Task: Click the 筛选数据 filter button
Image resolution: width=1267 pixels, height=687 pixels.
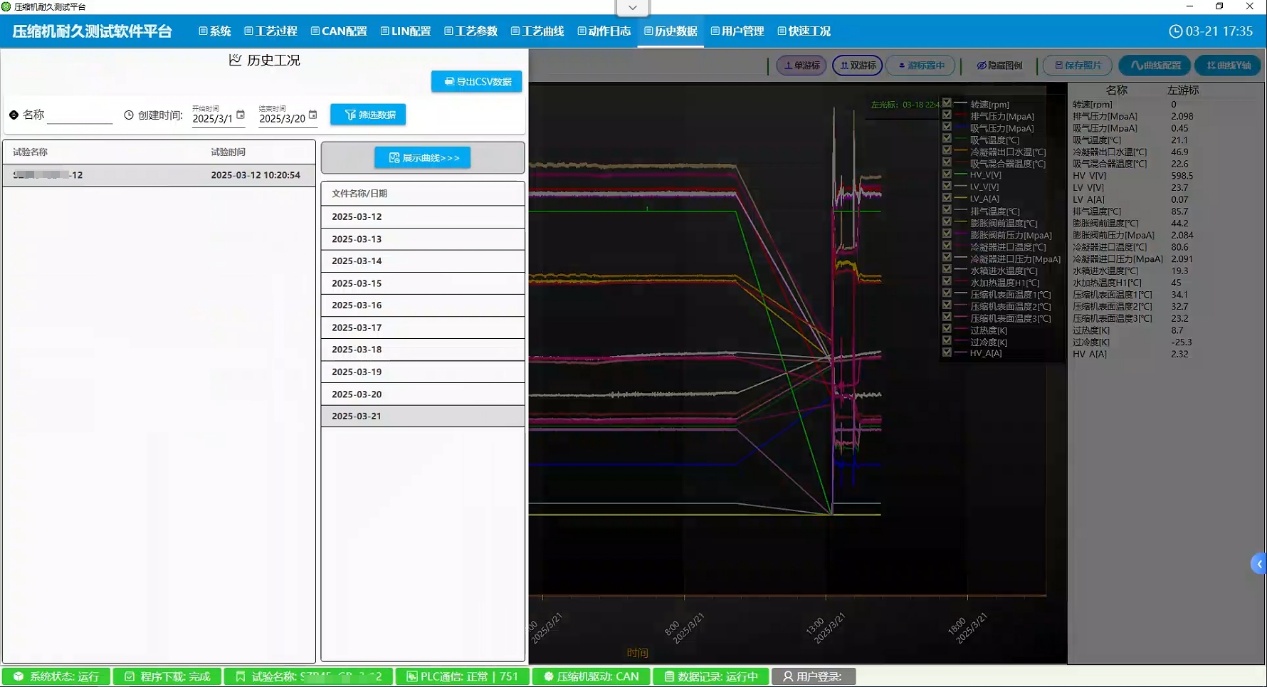Action: pyautogui.click(x=368, y=115)
